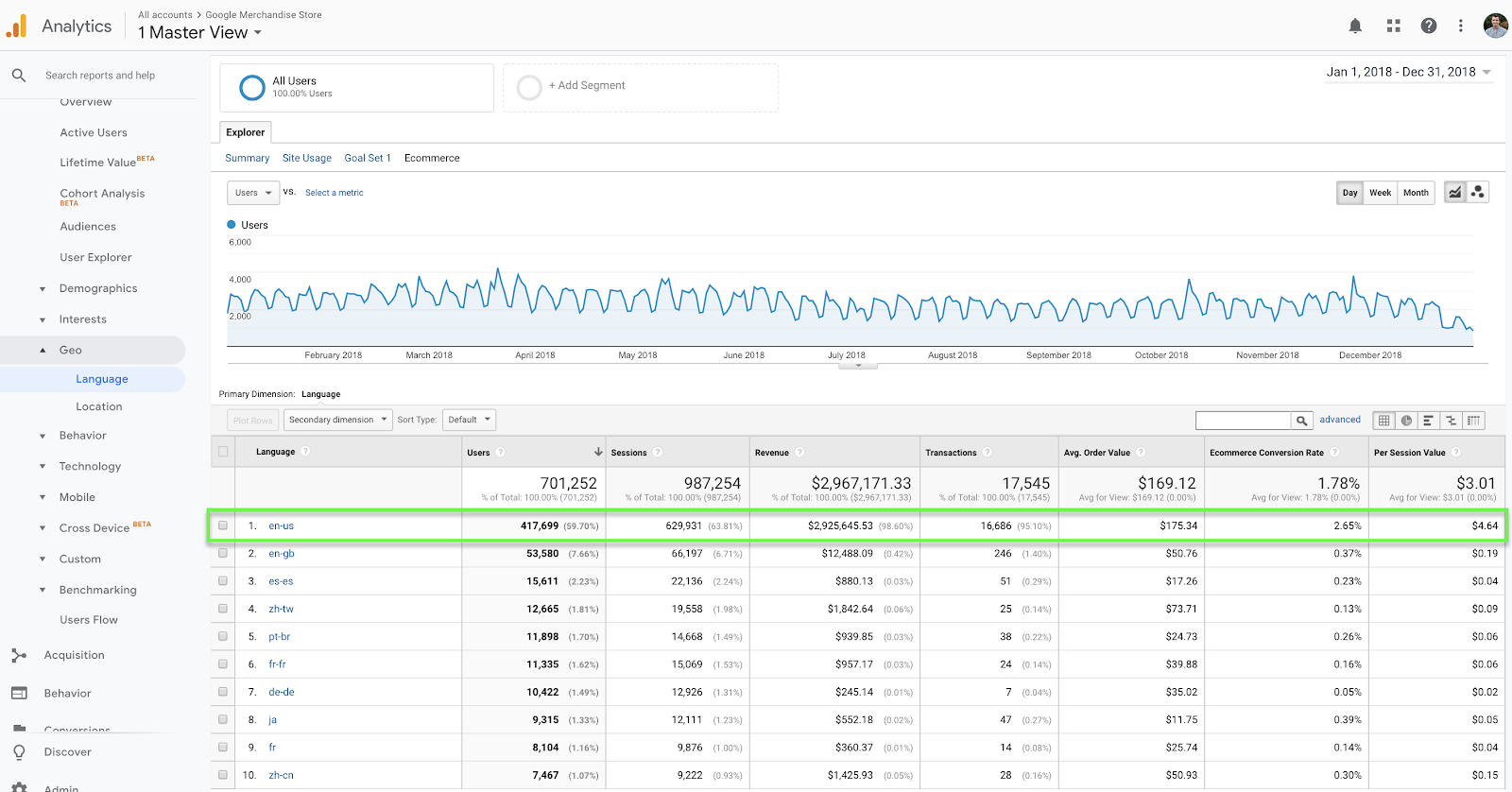The width and height of the screenshot is (1512, 792).
Task: Open the Sort Type Default dropdown
Action: pos(470,420)
